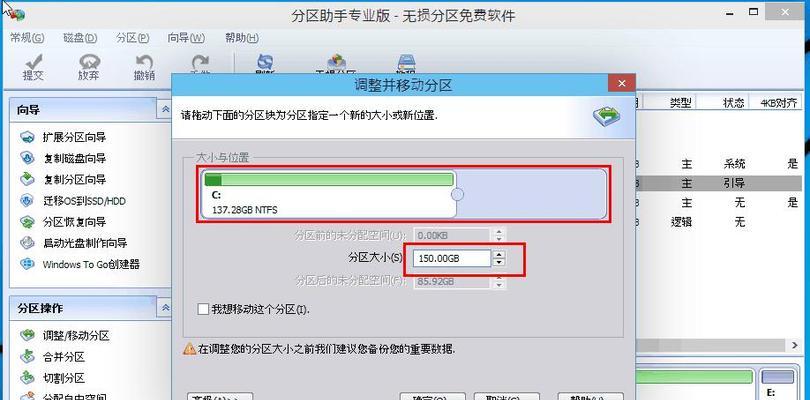Open the 向导(W) menu
Viewport: 810px width, 400px height.
pyautogui.click(x=186, y=38)
